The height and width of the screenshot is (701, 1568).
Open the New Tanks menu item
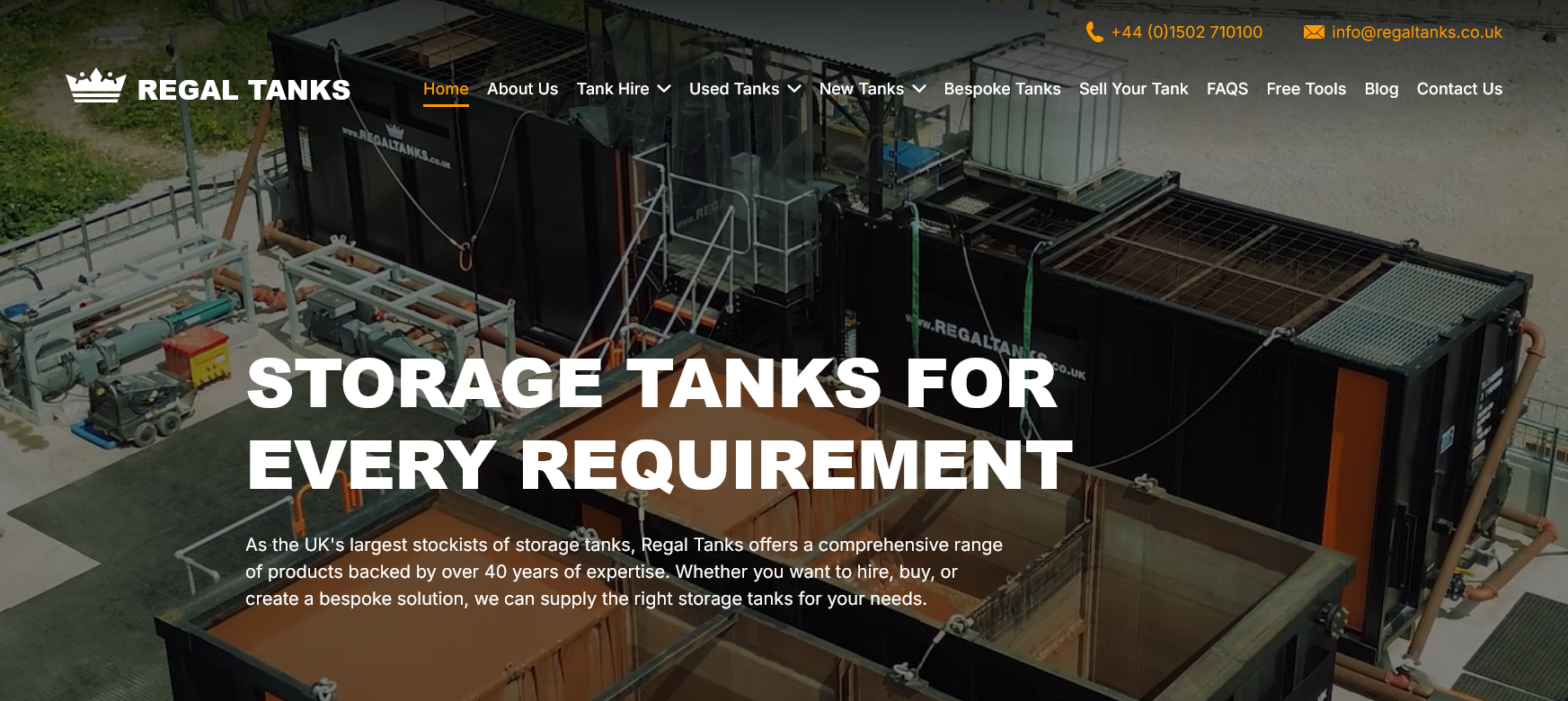(x=862, y=89)
